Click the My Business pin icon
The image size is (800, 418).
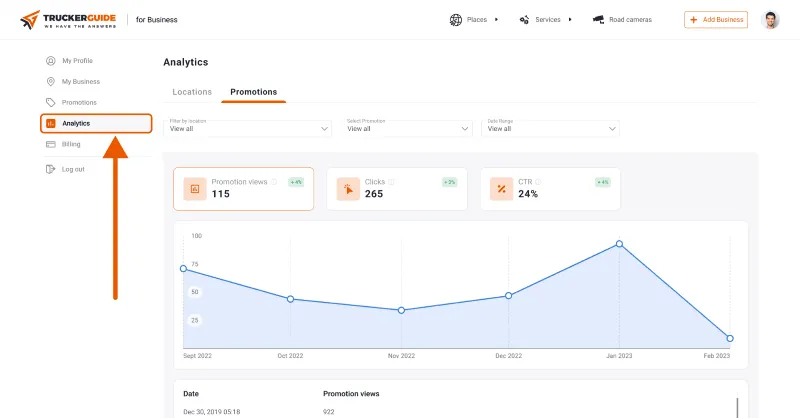[x=51, y=82]
